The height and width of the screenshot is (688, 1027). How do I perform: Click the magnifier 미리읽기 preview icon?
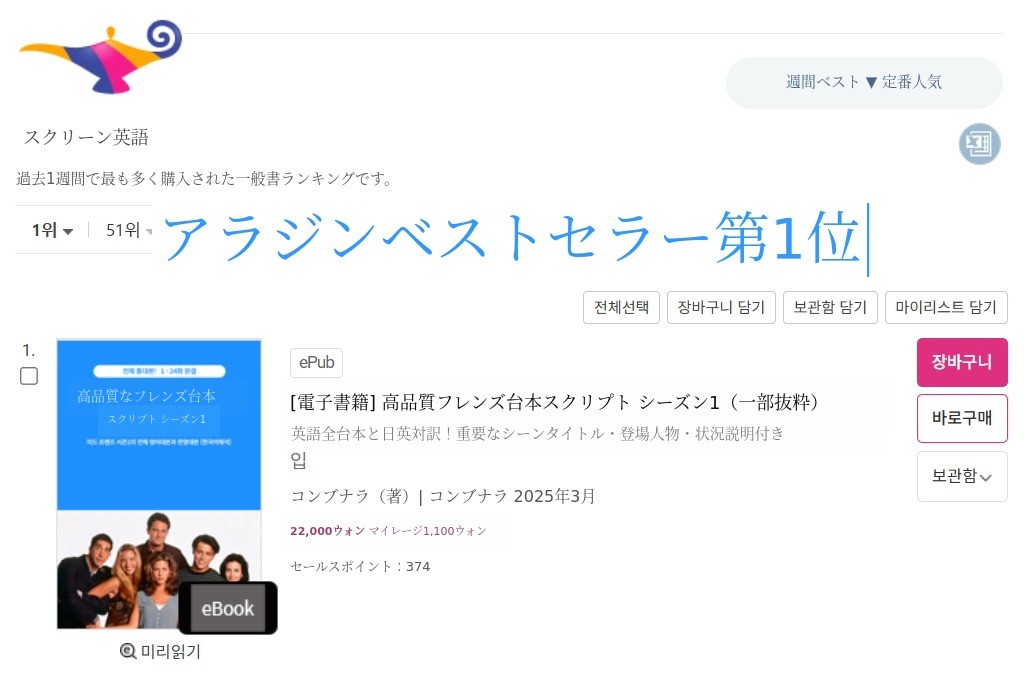click(128, 652)
